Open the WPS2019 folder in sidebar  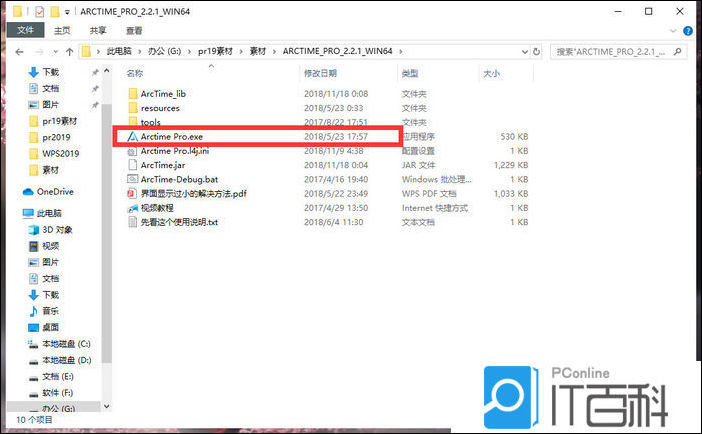(60, 154)
